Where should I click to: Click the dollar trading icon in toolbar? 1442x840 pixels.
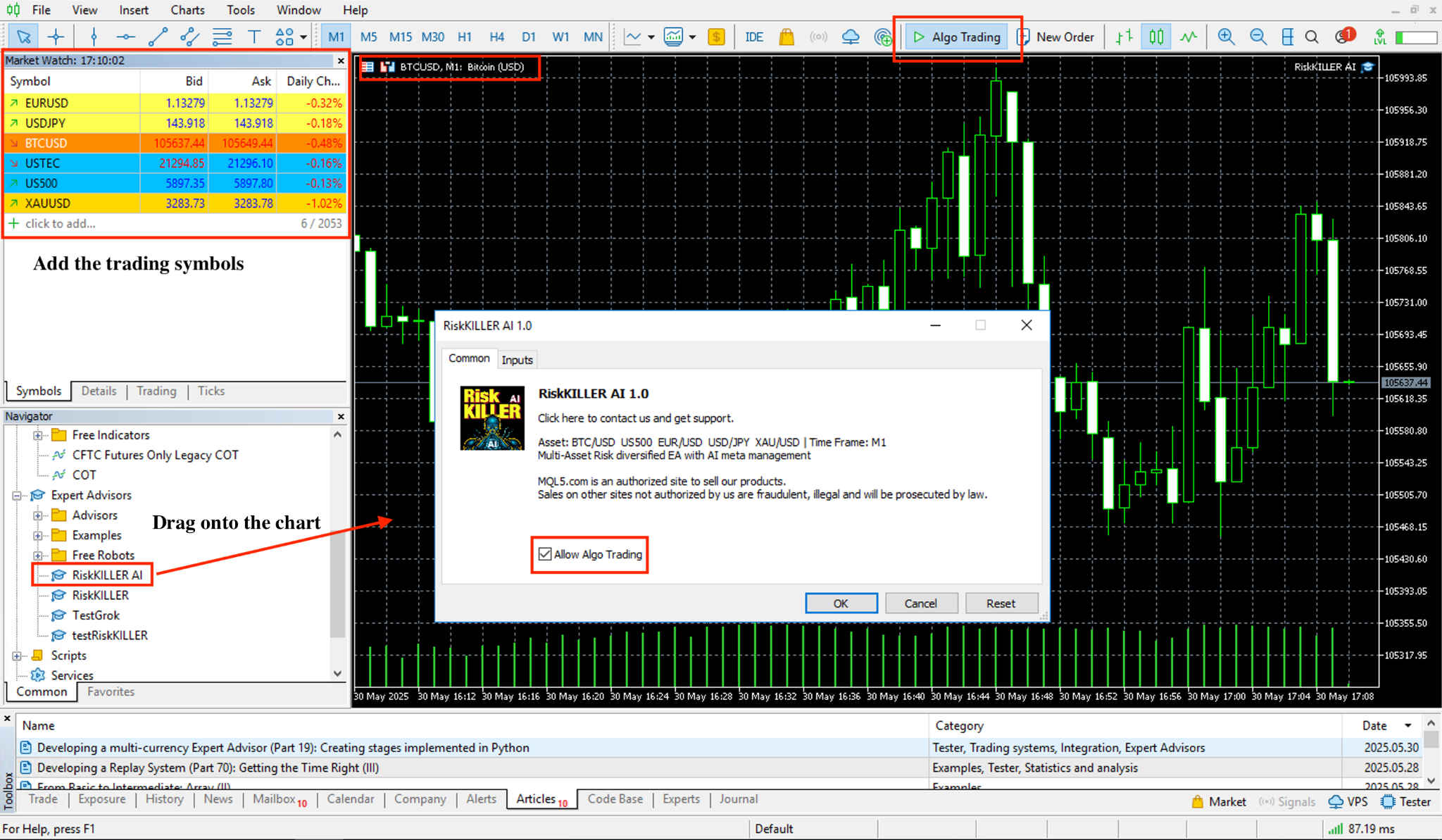click(716, 37)
